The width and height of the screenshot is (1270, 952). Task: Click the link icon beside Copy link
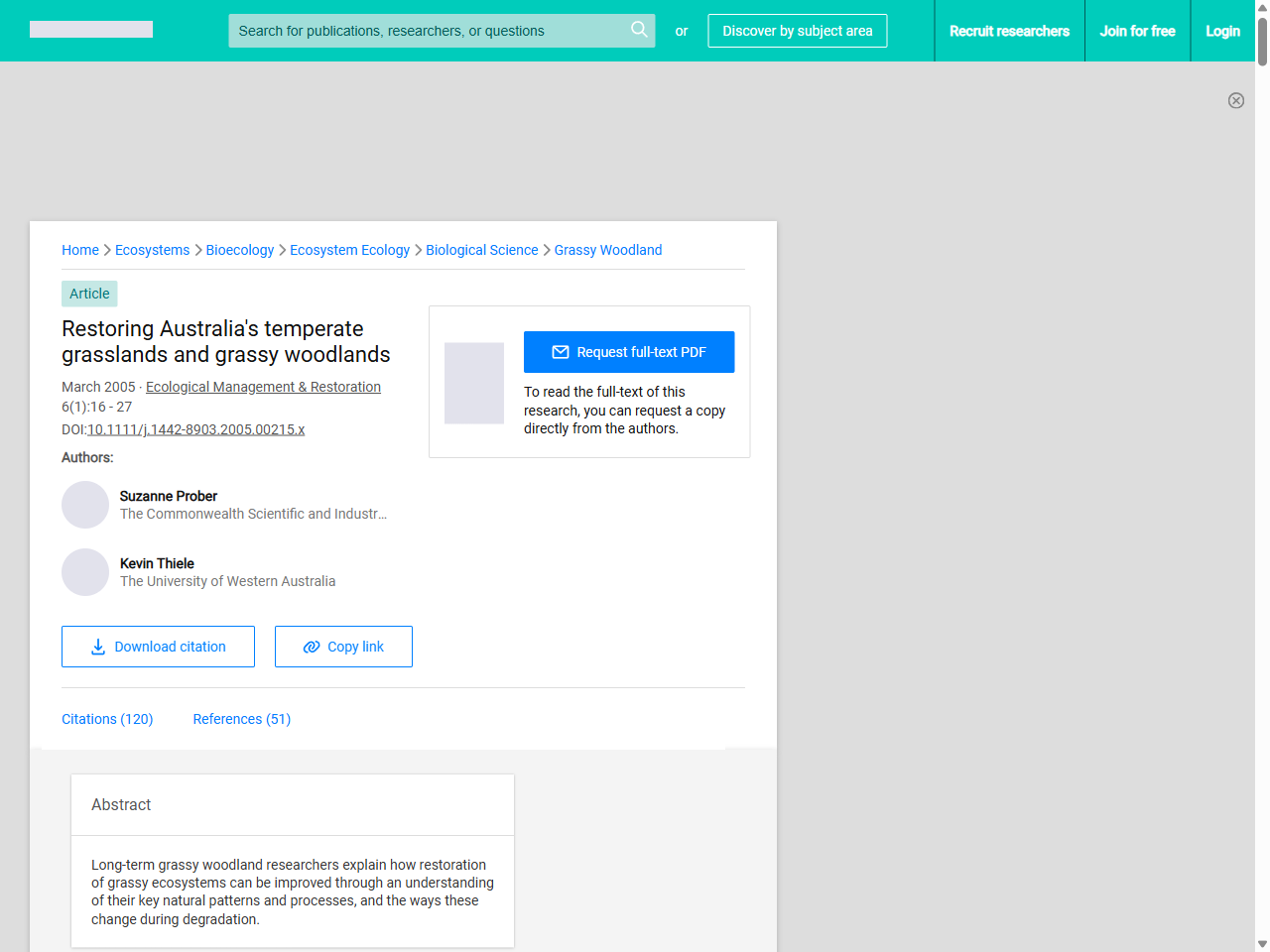pos(311,647)
